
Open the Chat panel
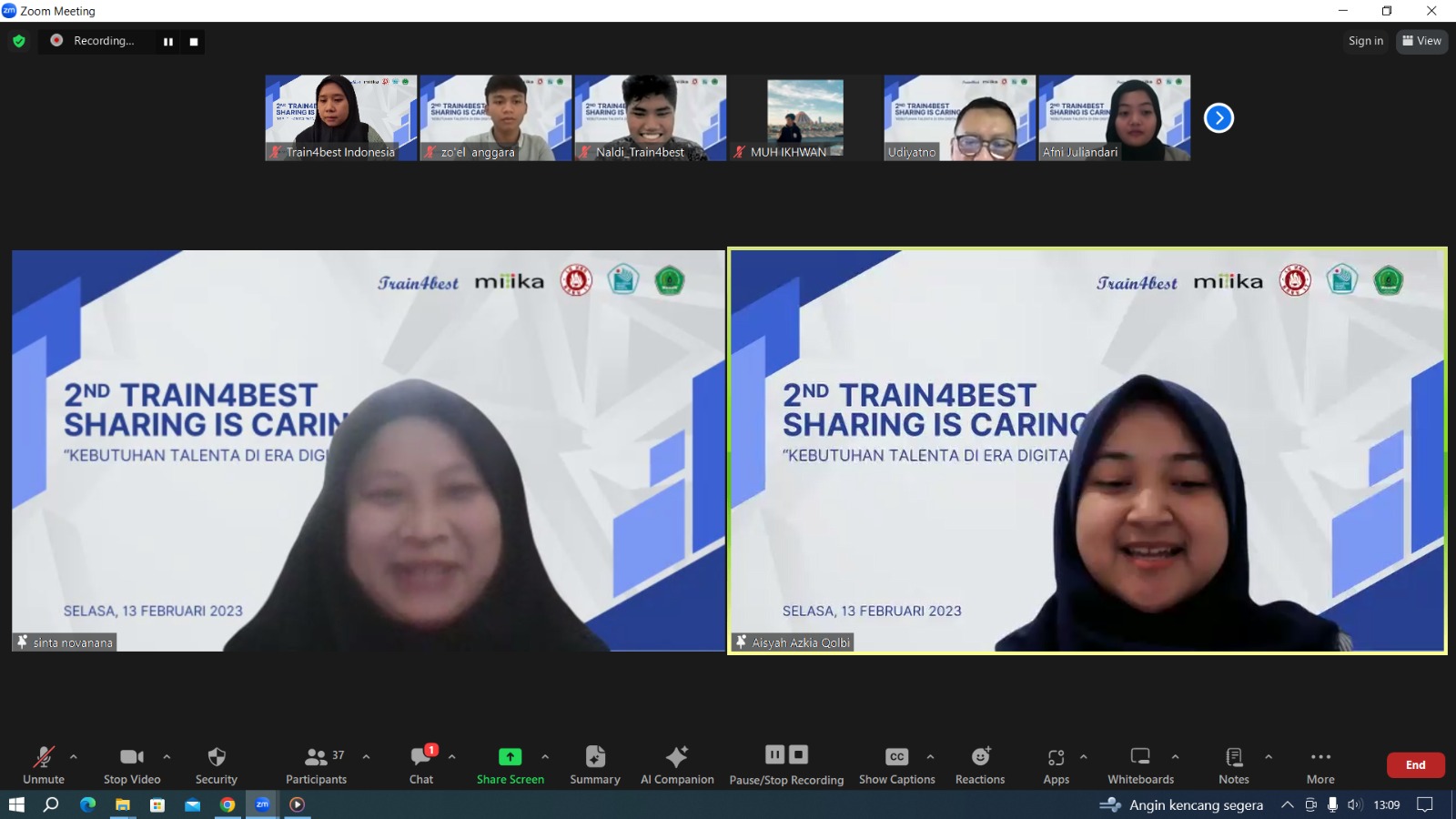click(421, 764)
